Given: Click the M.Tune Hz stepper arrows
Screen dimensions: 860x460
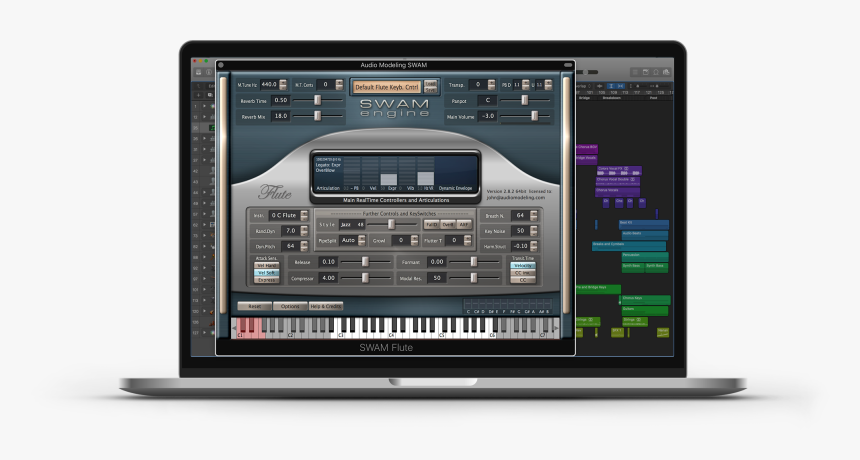Looking at the screenshot, I should 283,84.
